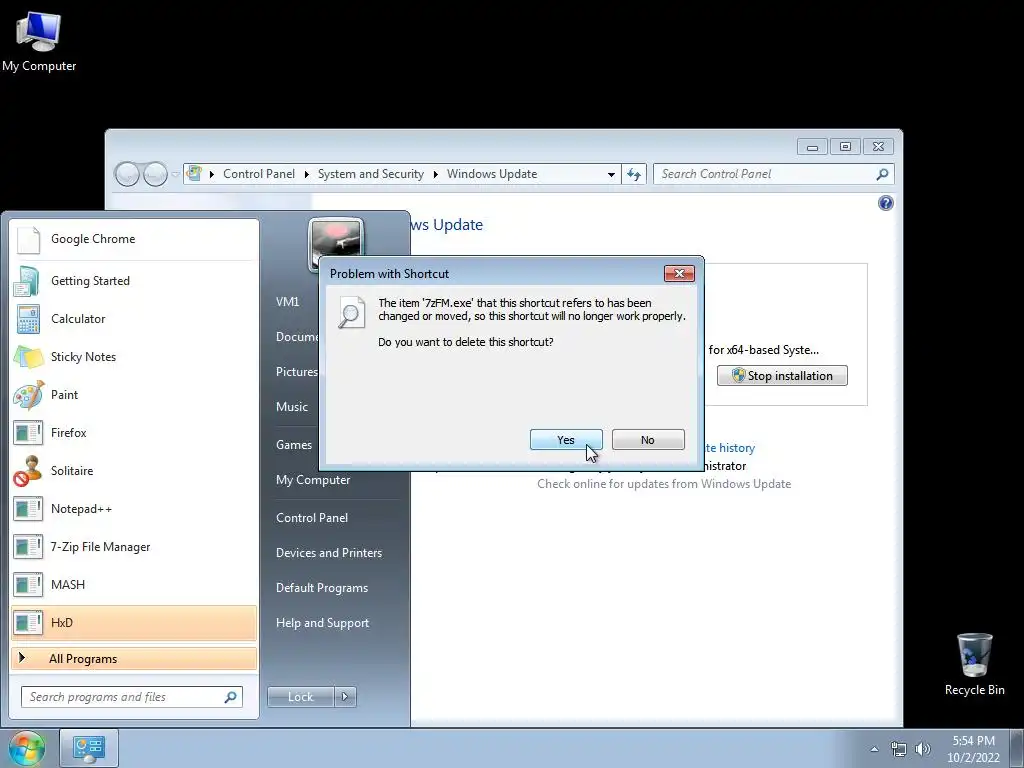The width and height of the screenshot is (1024, 768).
Task: Close the Problem with Shortcut dialog
Action: click(679, 274)
